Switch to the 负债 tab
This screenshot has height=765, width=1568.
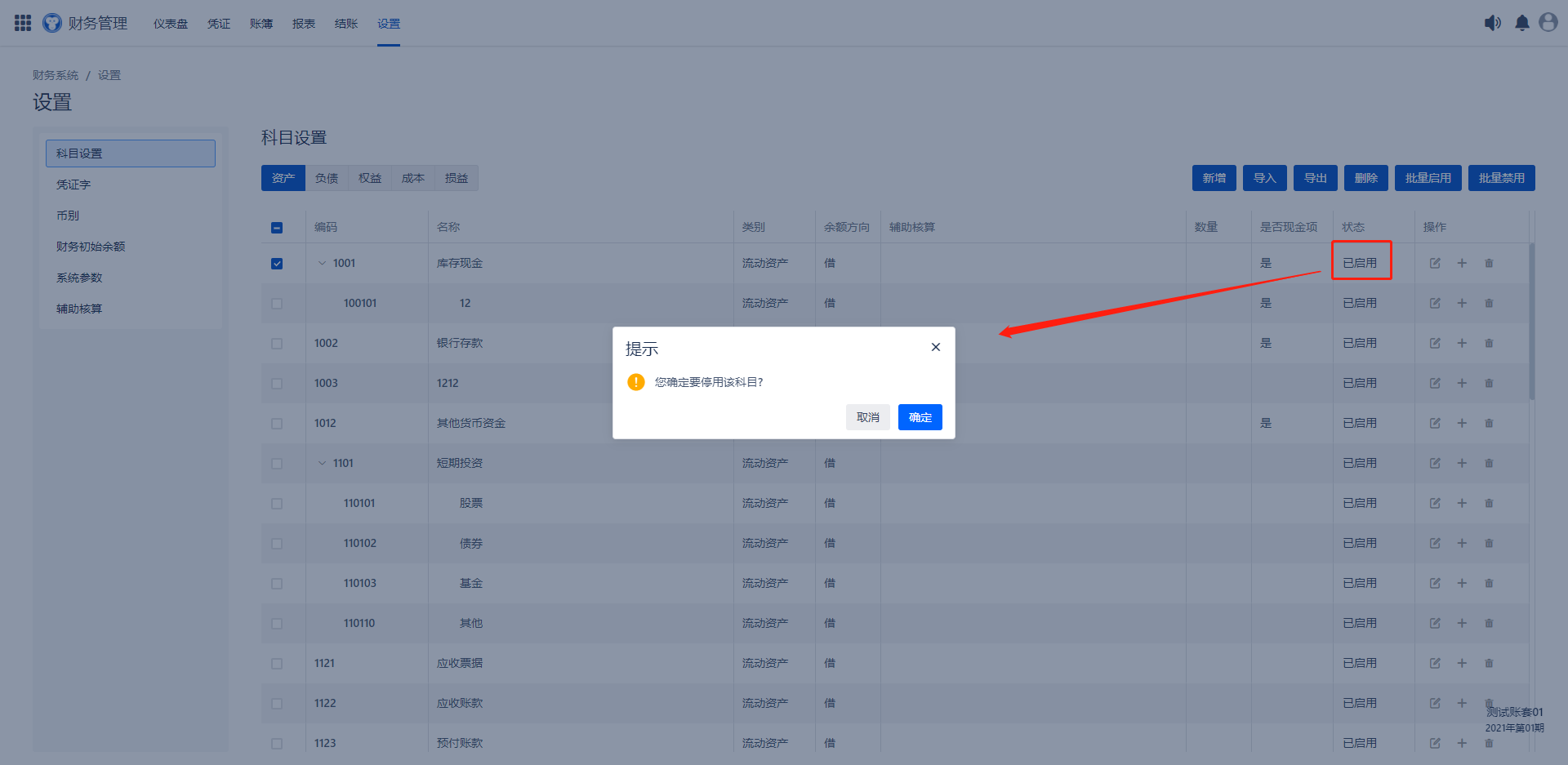pyautogui.click(x=327, y=178)
